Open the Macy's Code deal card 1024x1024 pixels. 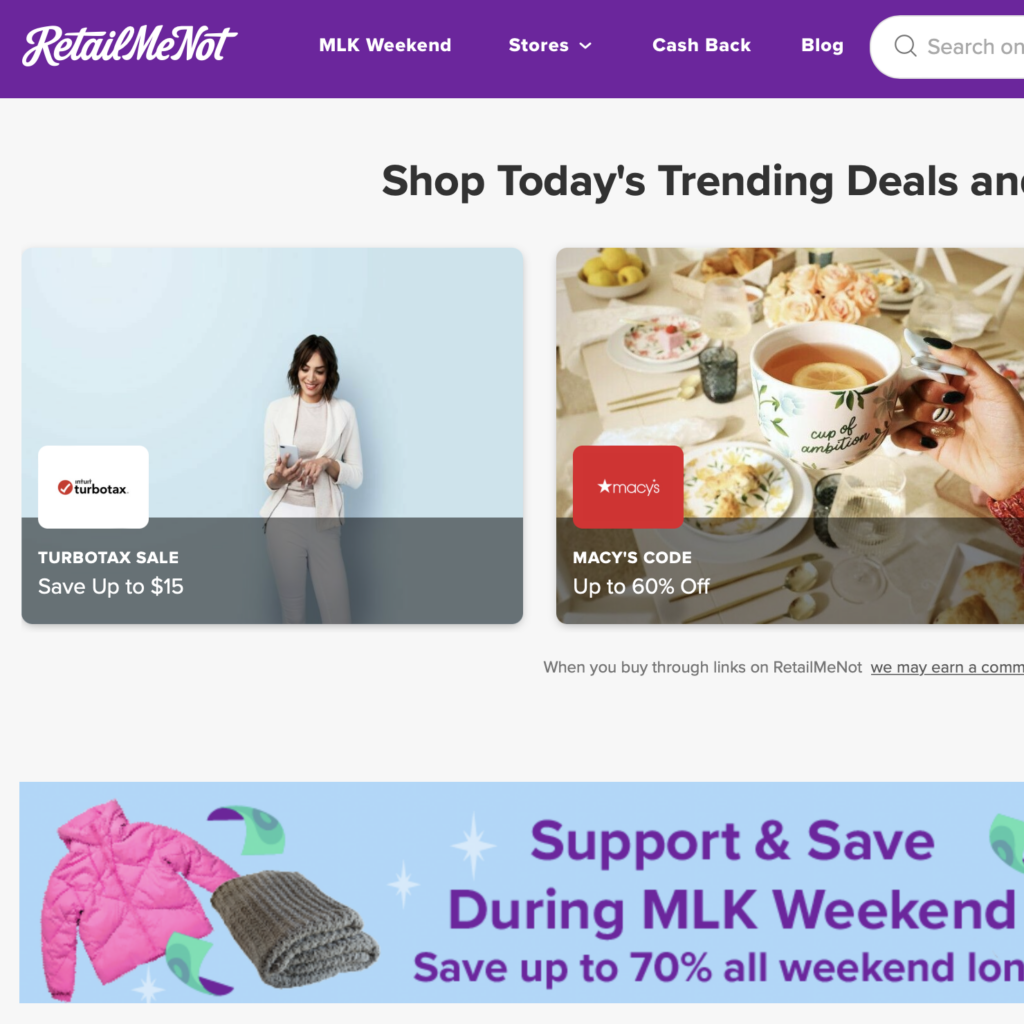click(790, 436)
